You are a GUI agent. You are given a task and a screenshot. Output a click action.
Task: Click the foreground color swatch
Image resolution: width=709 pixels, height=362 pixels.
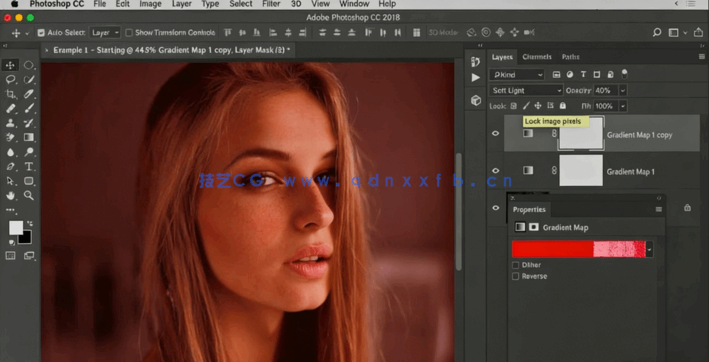15,228
